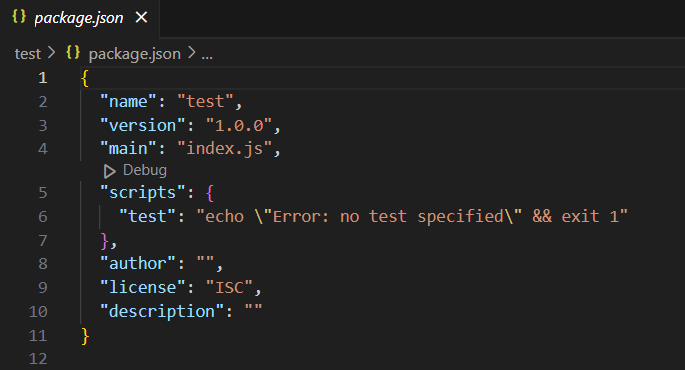Open the package.json breadcrumb item

coord(135,54)
